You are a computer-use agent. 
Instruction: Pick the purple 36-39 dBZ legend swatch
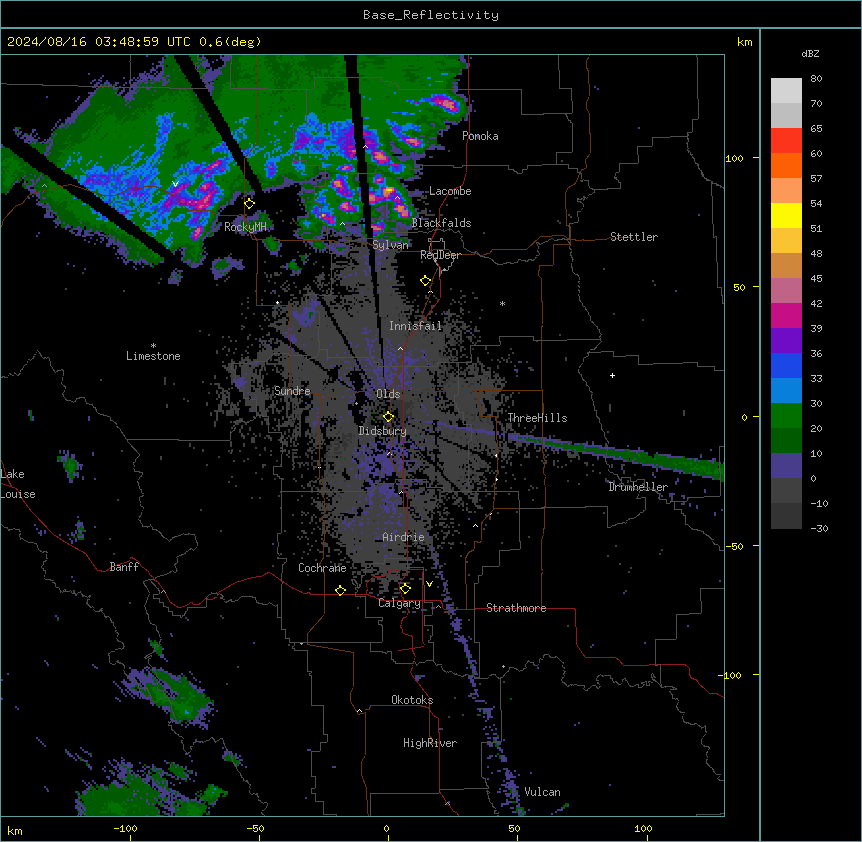(x=786, y=341)
